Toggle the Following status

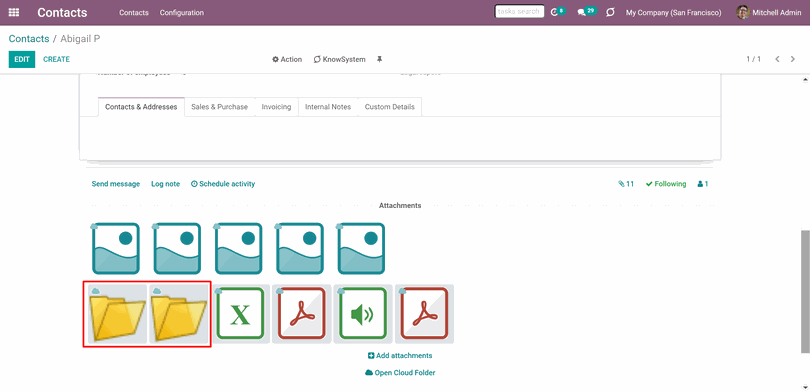pyautogui.click(x=666, y=184)
